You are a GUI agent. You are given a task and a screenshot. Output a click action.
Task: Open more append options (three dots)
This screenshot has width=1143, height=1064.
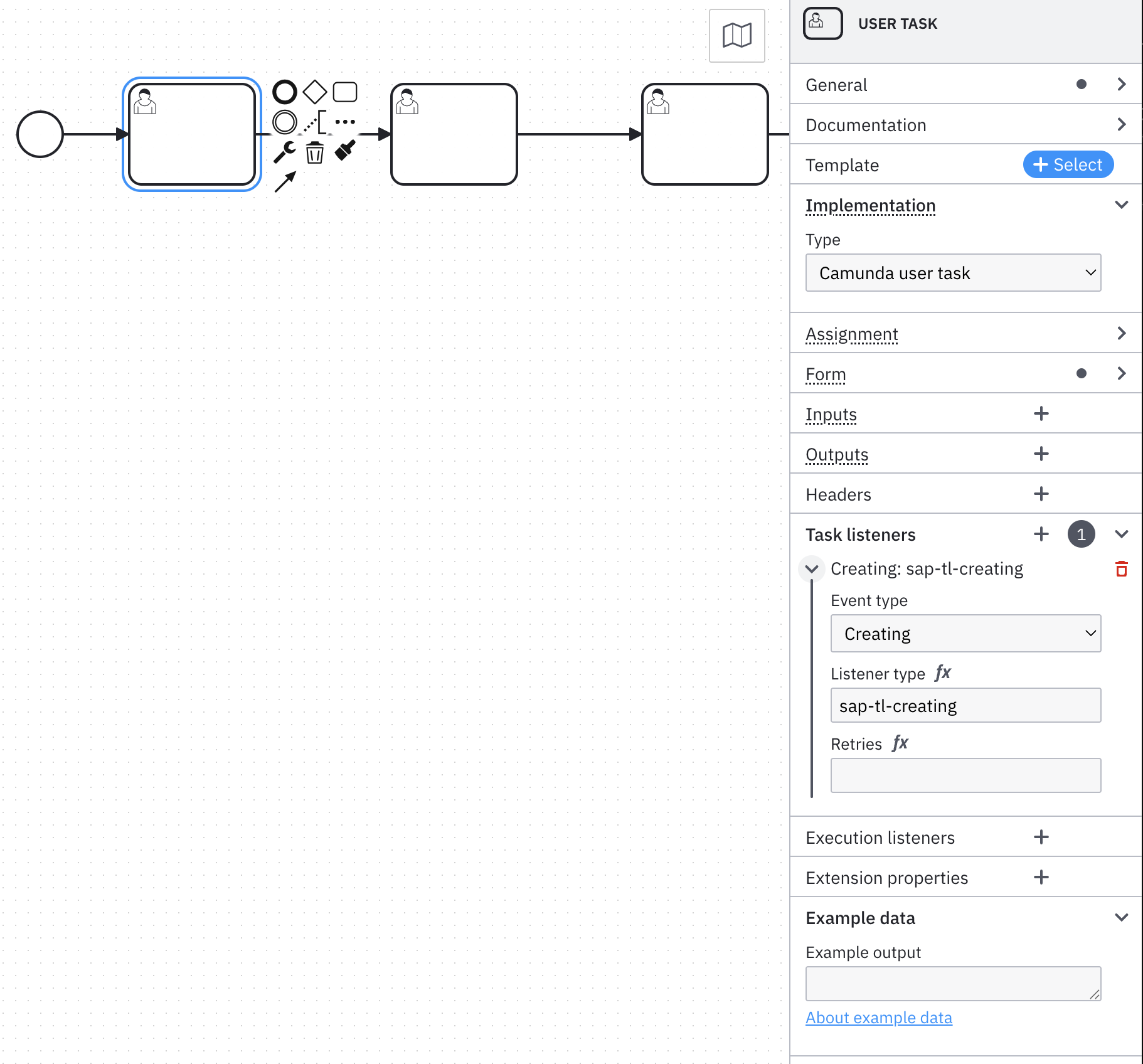[345, 122]
